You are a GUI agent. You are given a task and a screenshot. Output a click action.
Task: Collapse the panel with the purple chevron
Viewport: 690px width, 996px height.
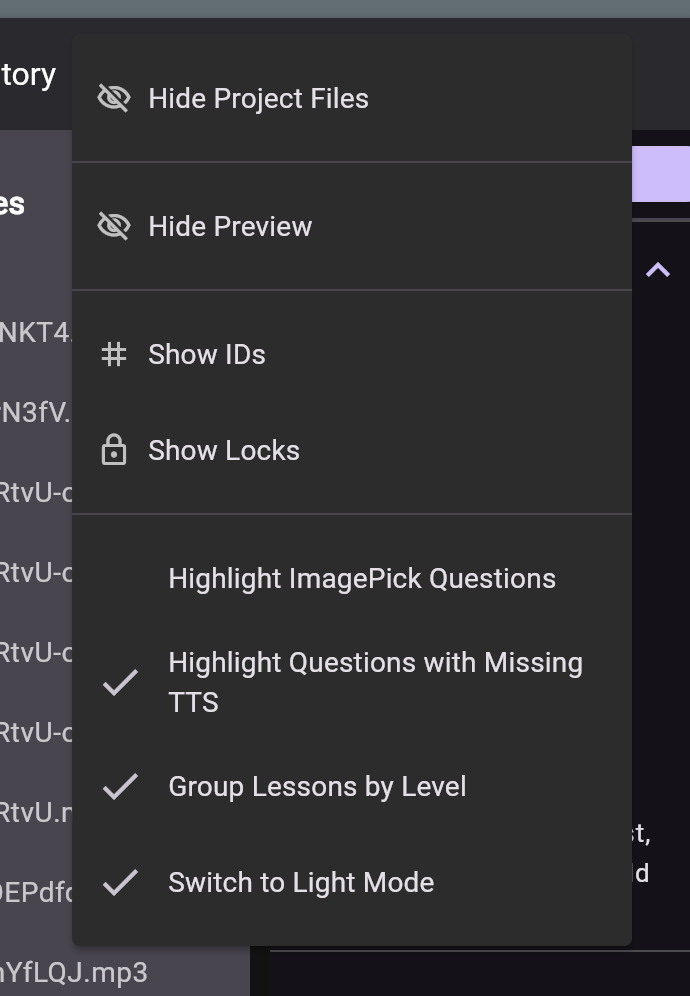(658, 270)
